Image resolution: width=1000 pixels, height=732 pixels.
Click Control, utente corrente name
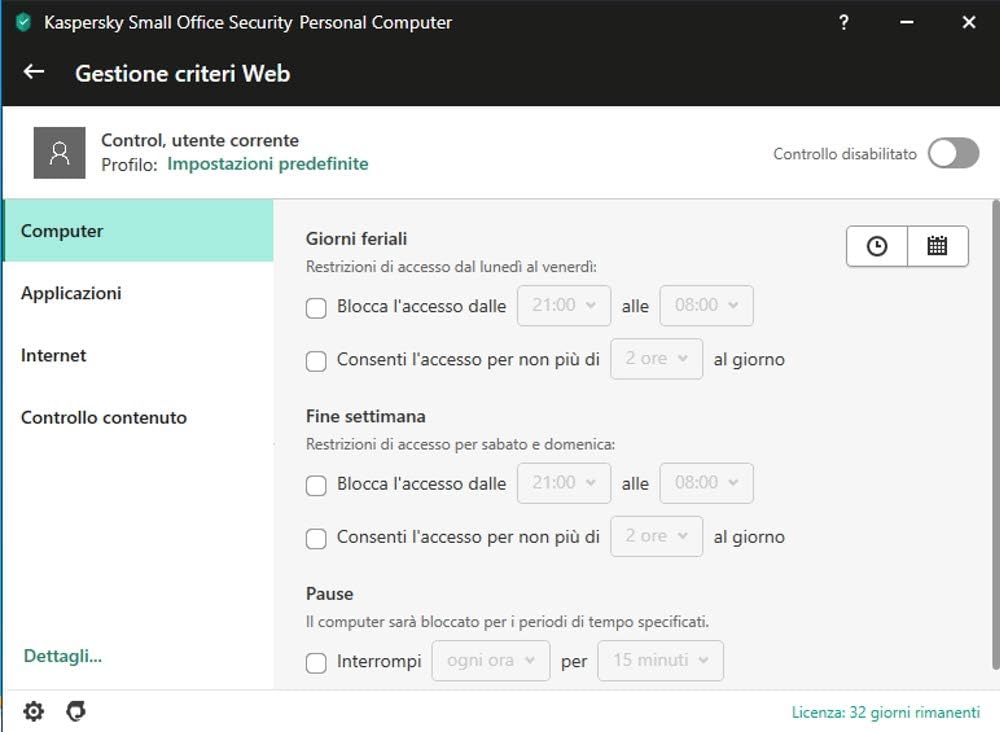tap(200, 140)
